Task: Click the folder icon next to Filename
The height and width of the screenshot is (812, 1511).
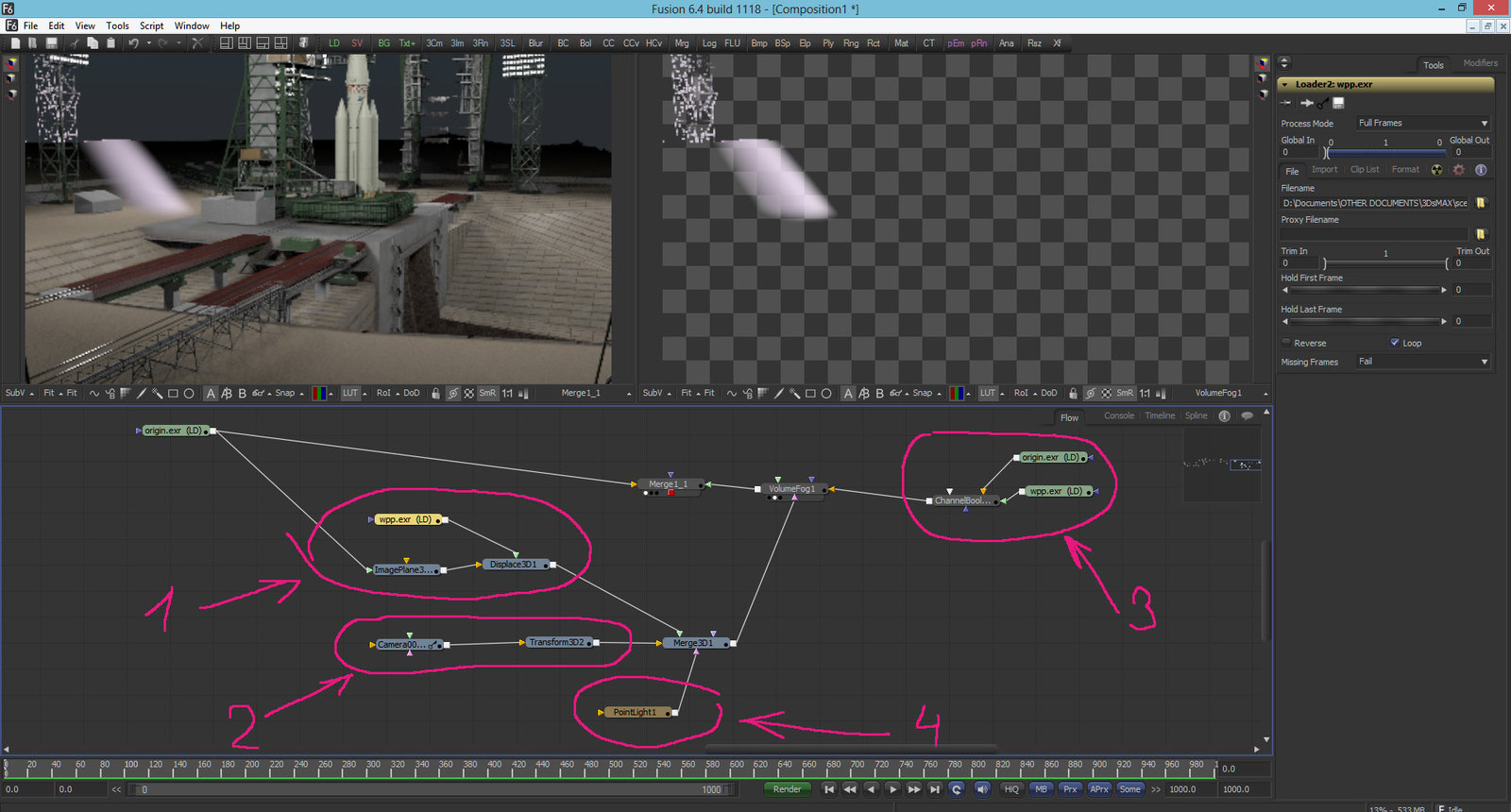Action: coord(1481,203)
